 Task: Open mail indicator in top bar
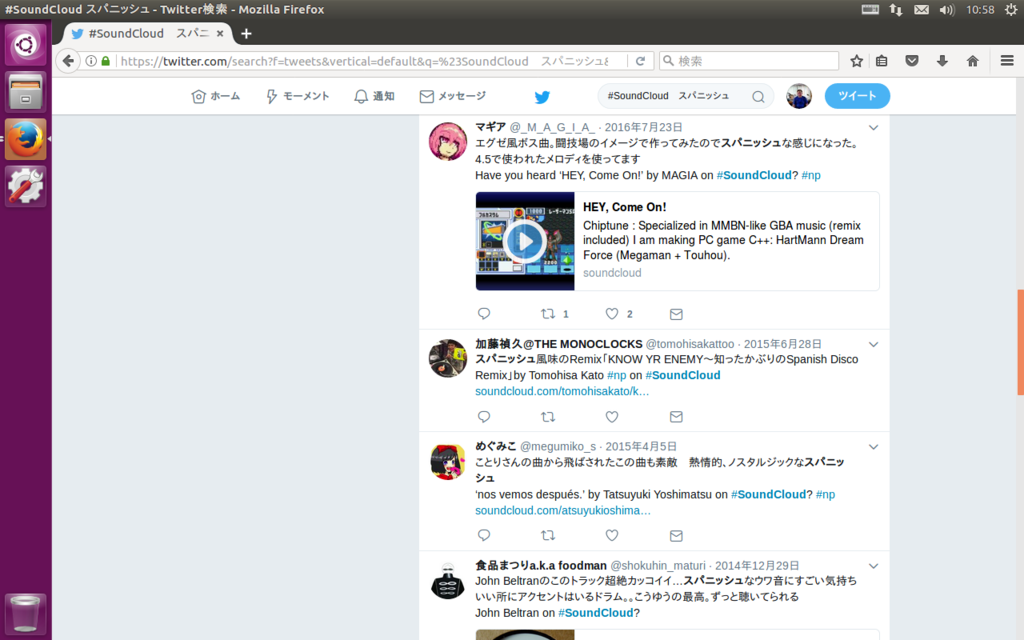921,10
